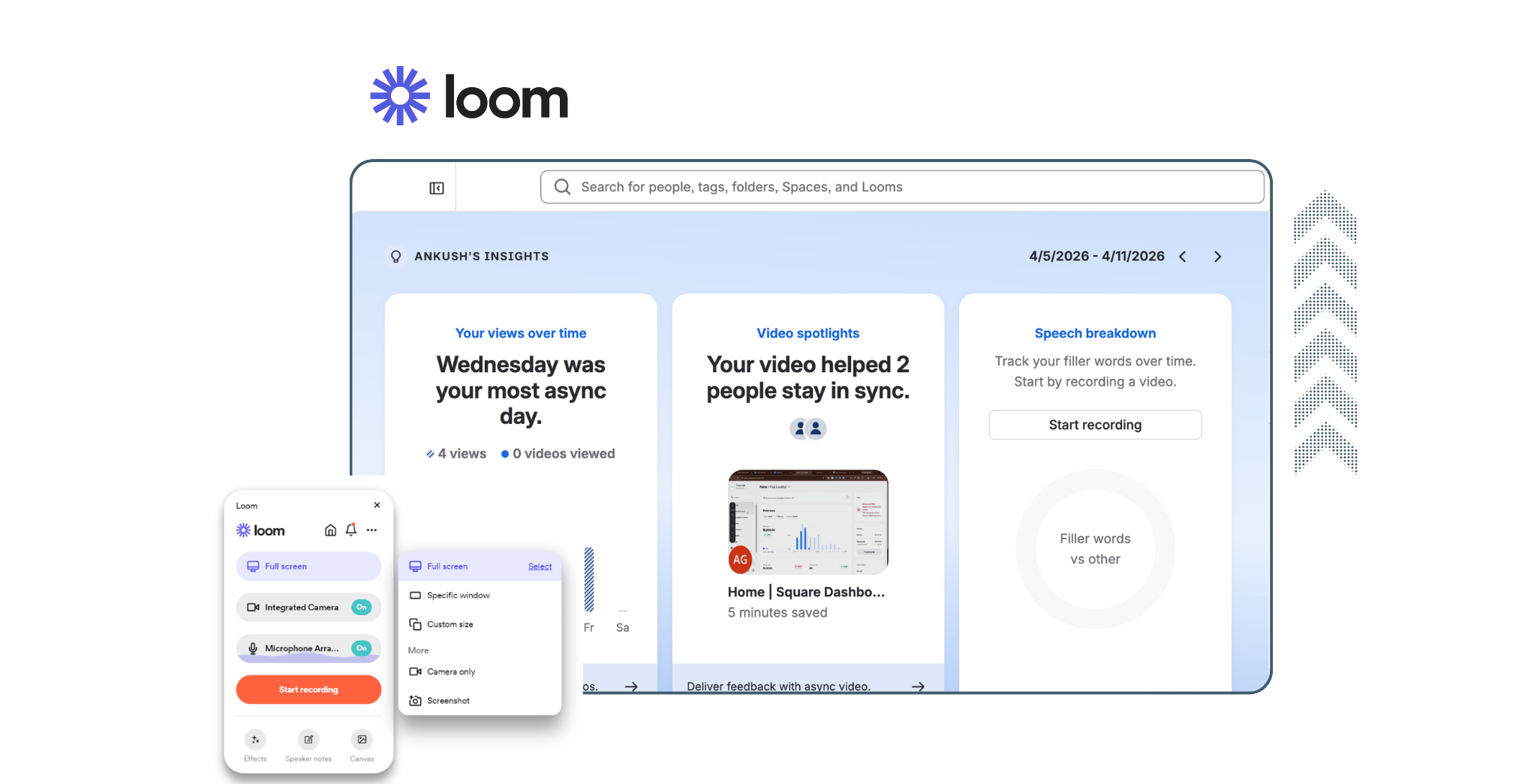
Task: Click the large Loom logo at top
Action: click(470, 96)
